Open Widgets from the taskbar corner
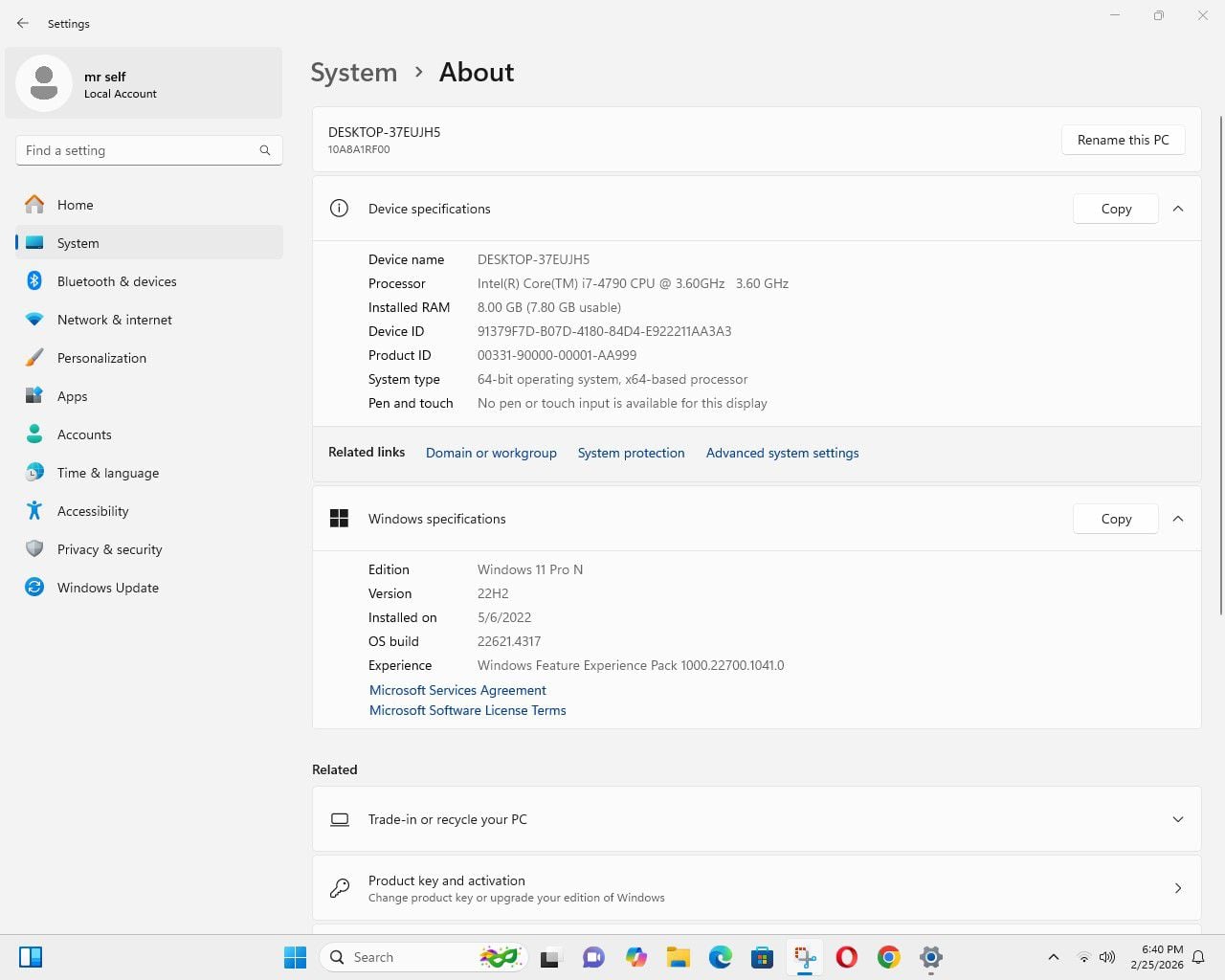This screenshot has width=1225, height=980. [31, 957]
